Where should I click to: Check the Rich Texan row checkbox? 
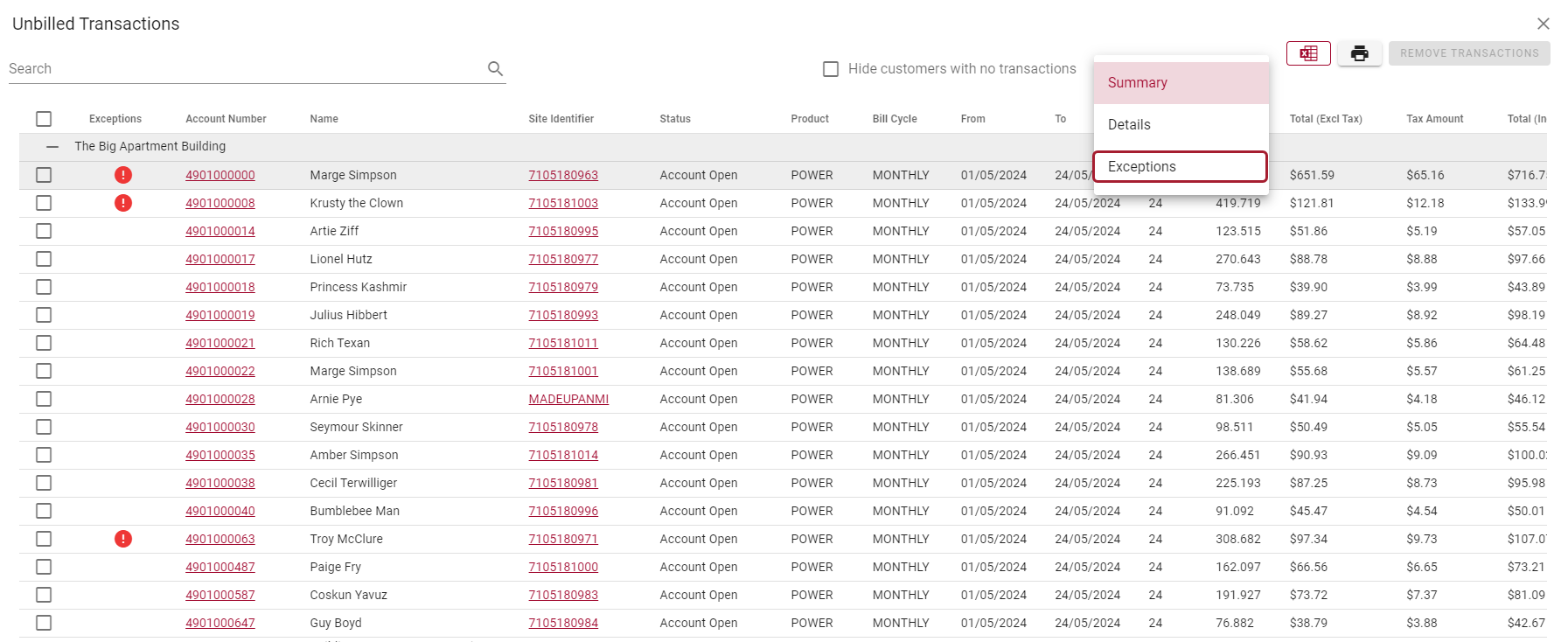click(44, 343)
